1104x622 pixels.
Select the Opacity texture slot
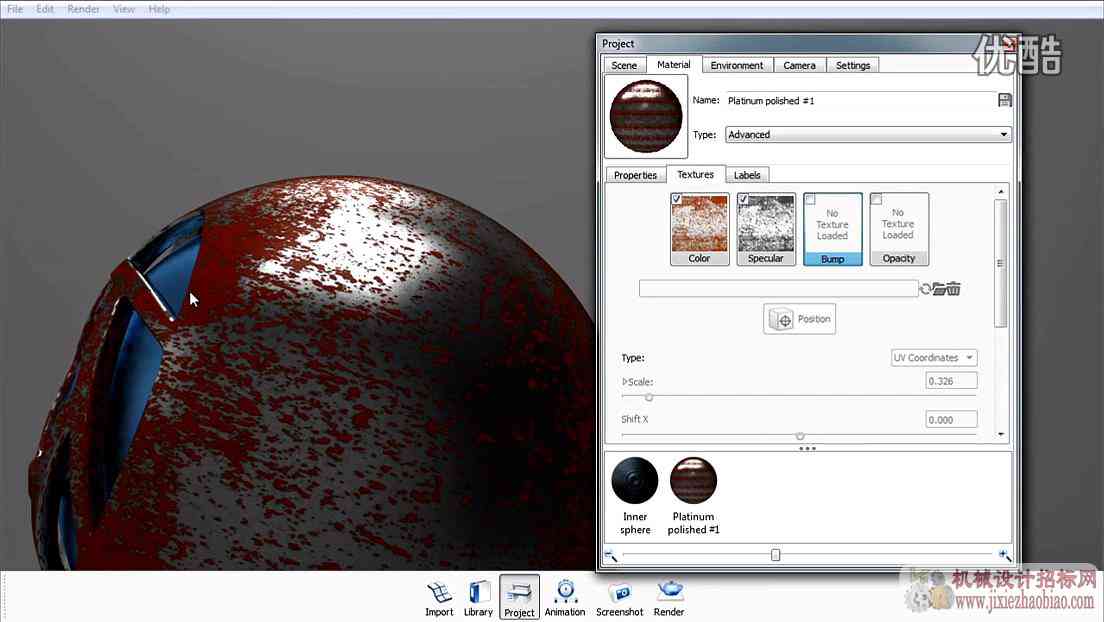point(898,229)
